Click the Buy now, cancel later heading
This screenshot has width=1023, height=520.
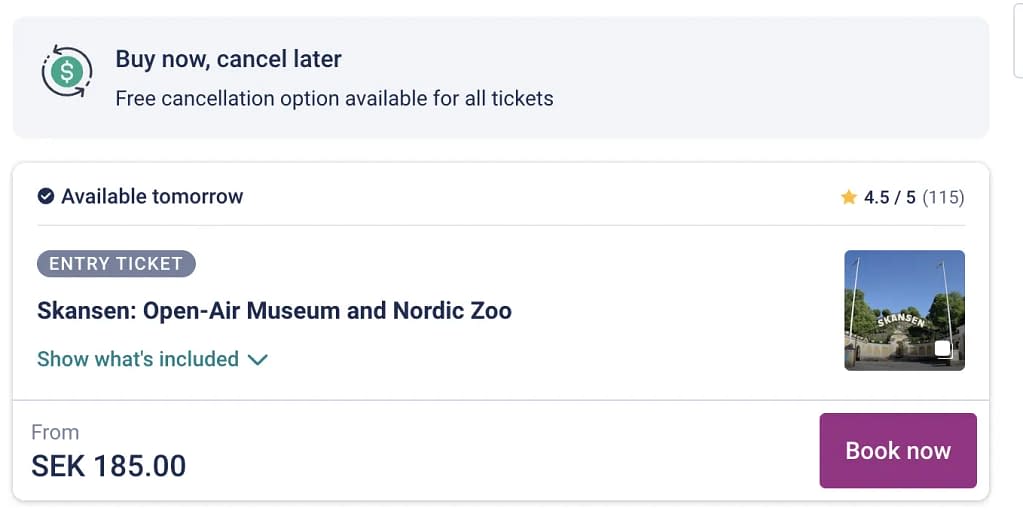click(228, 59)
